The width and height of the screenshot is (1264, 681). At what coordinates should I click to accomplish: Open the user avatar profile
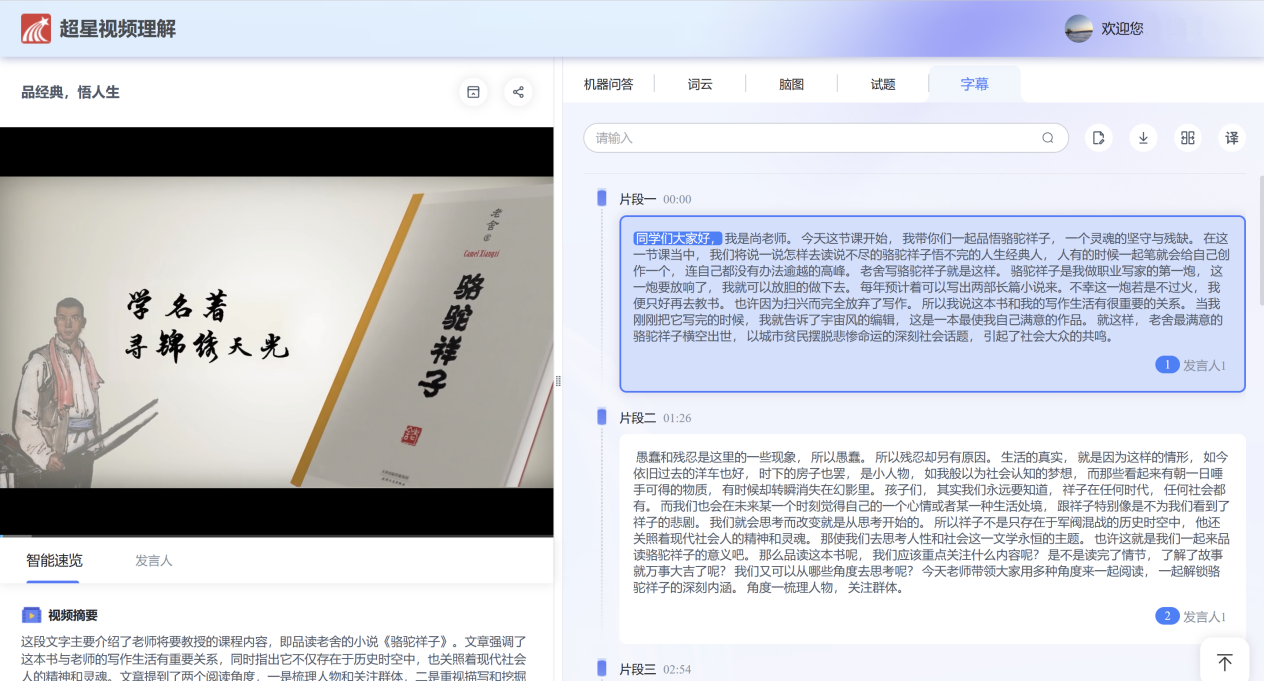(1079, 29)
